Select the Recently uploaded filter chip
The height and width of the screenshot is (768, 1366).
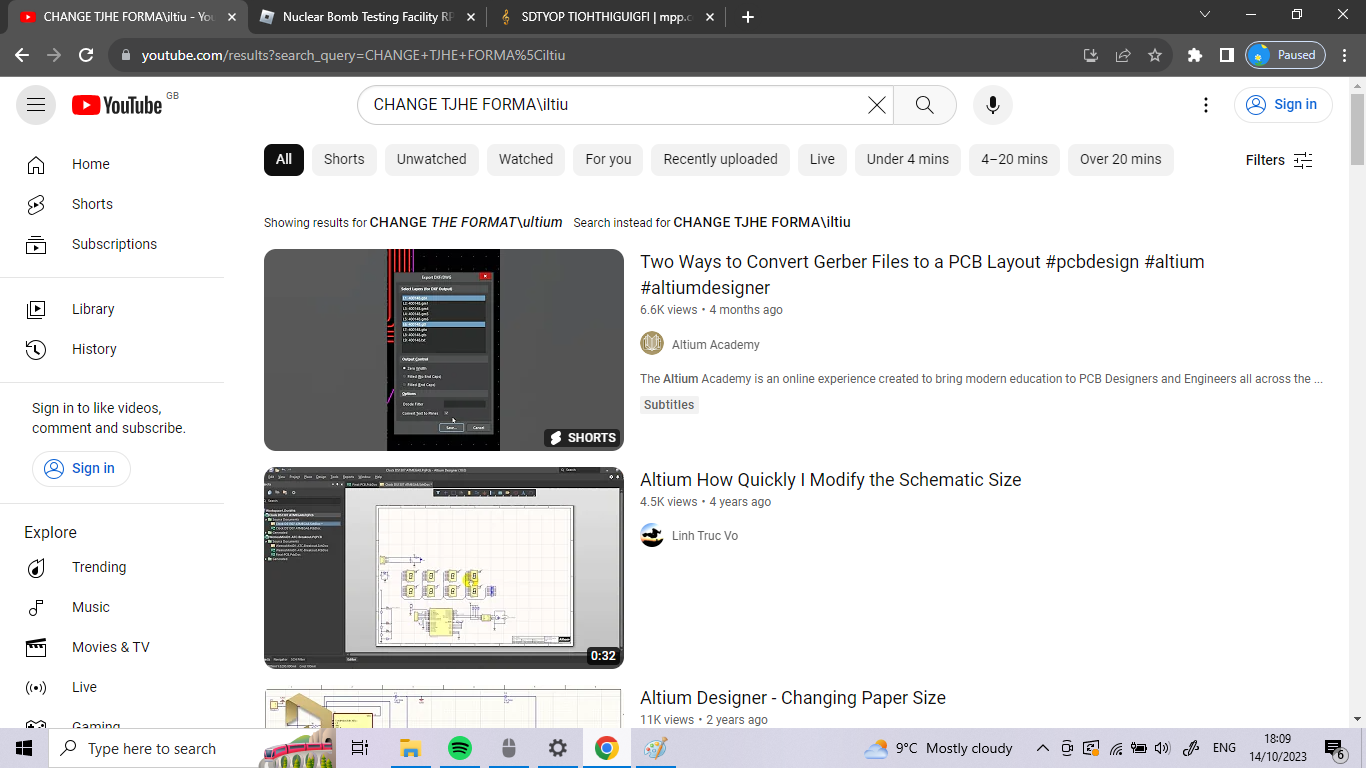[721, 159]
